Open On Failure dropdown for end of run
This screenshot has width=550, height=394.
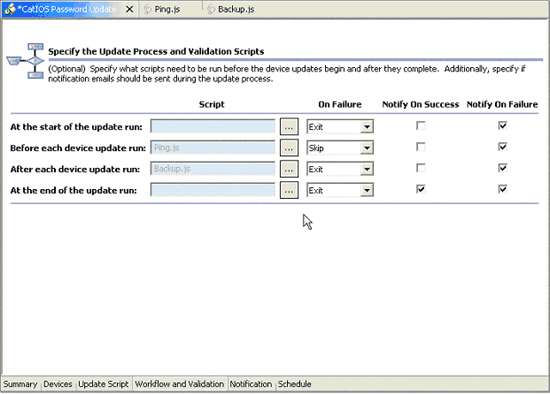click(367, 191)
